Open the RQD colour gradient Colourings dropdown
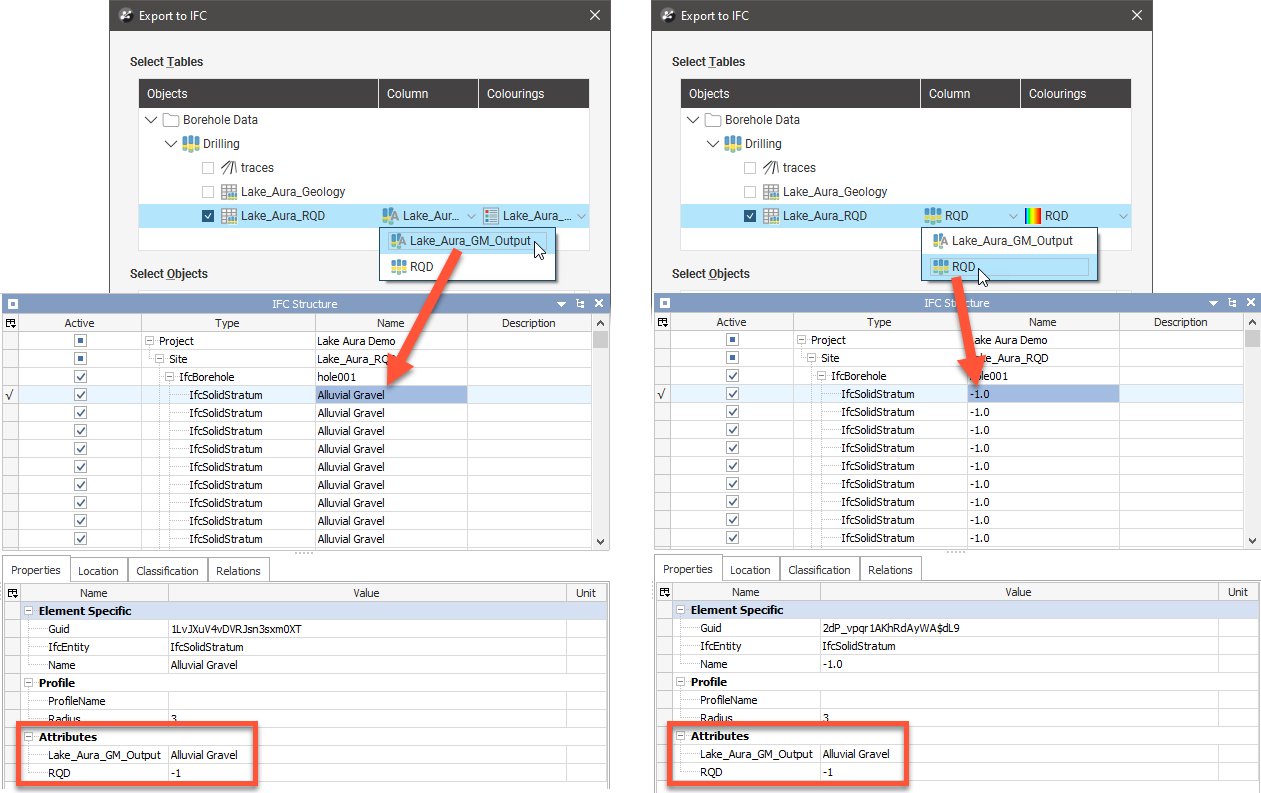Viewport: 1261px width, 793px height. 1122,216
